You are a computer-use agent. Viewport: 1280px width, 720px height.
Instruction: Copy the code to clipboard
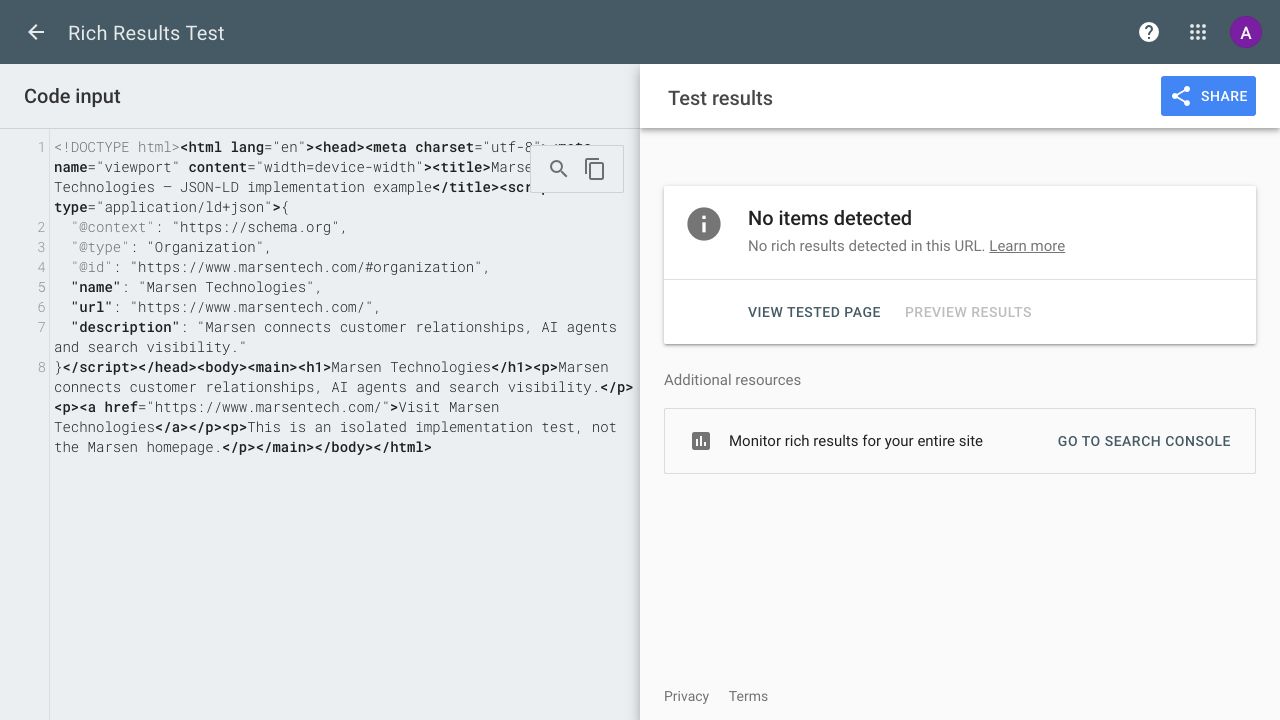pyautogui.click(x=595, y=169)
